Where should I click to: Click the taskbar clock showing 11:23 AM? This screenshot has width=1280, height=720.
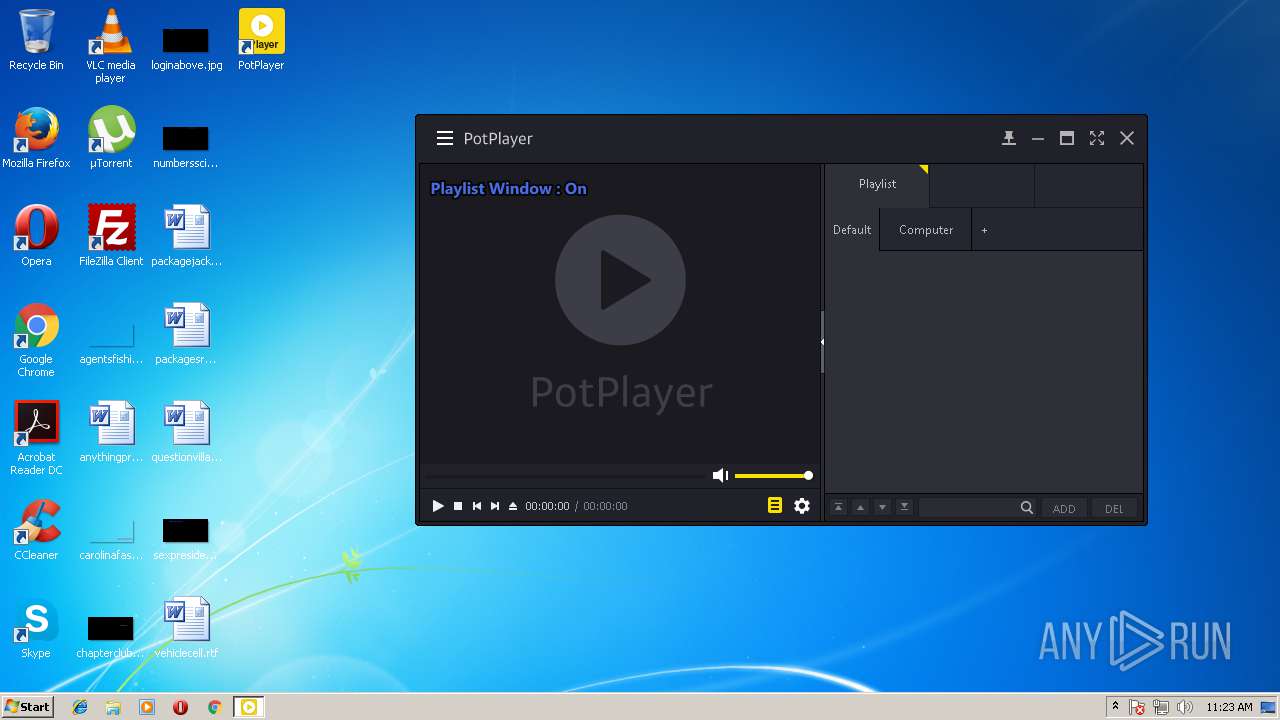tap(1229, 707)
